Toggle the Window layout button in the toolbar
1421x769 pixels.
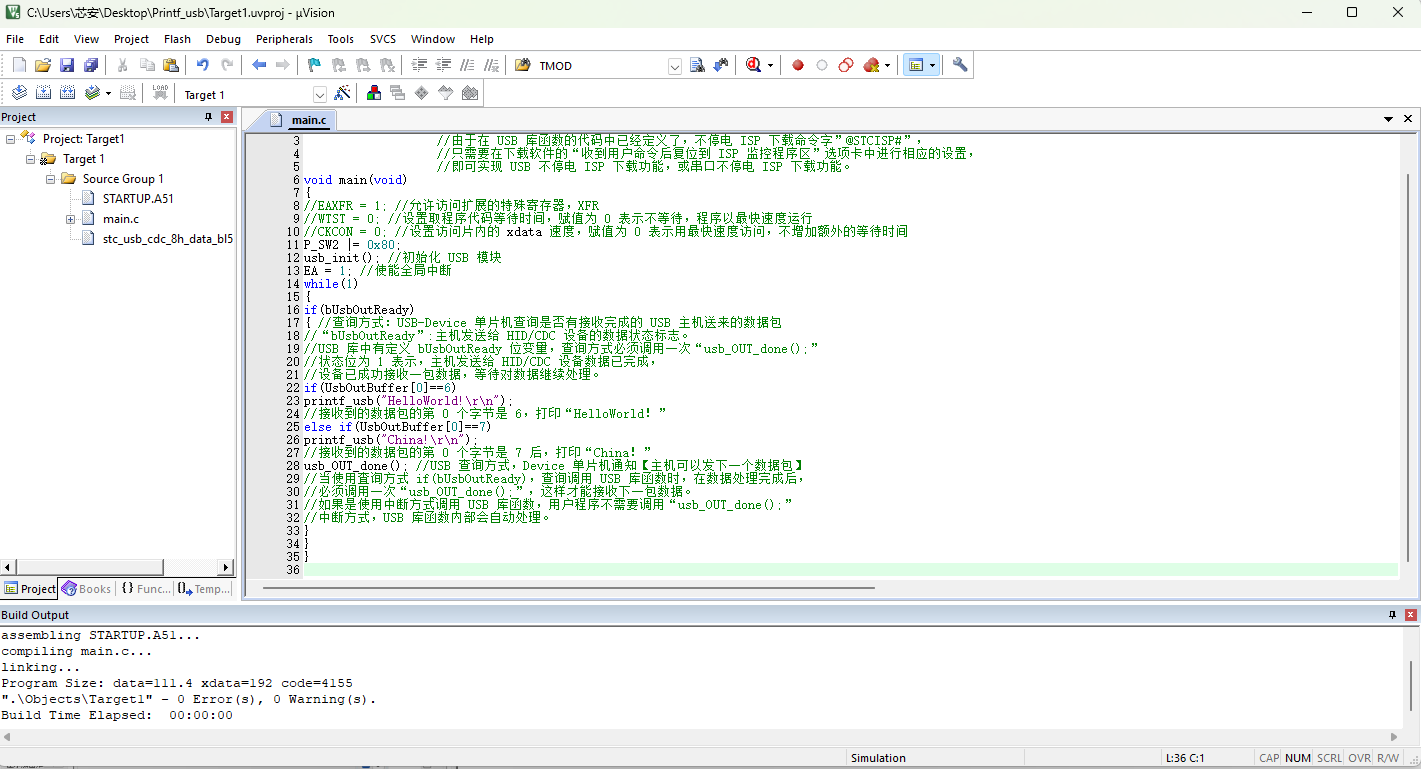[915, 65]
